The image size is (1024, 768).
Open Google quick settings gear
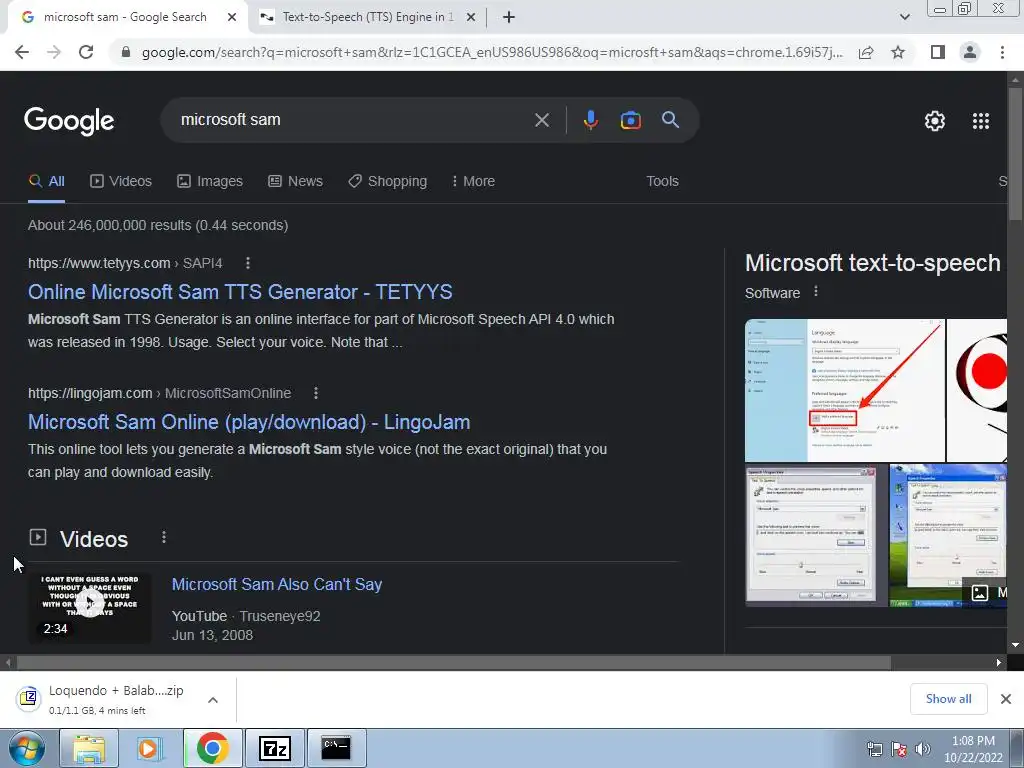click(935, 121)
